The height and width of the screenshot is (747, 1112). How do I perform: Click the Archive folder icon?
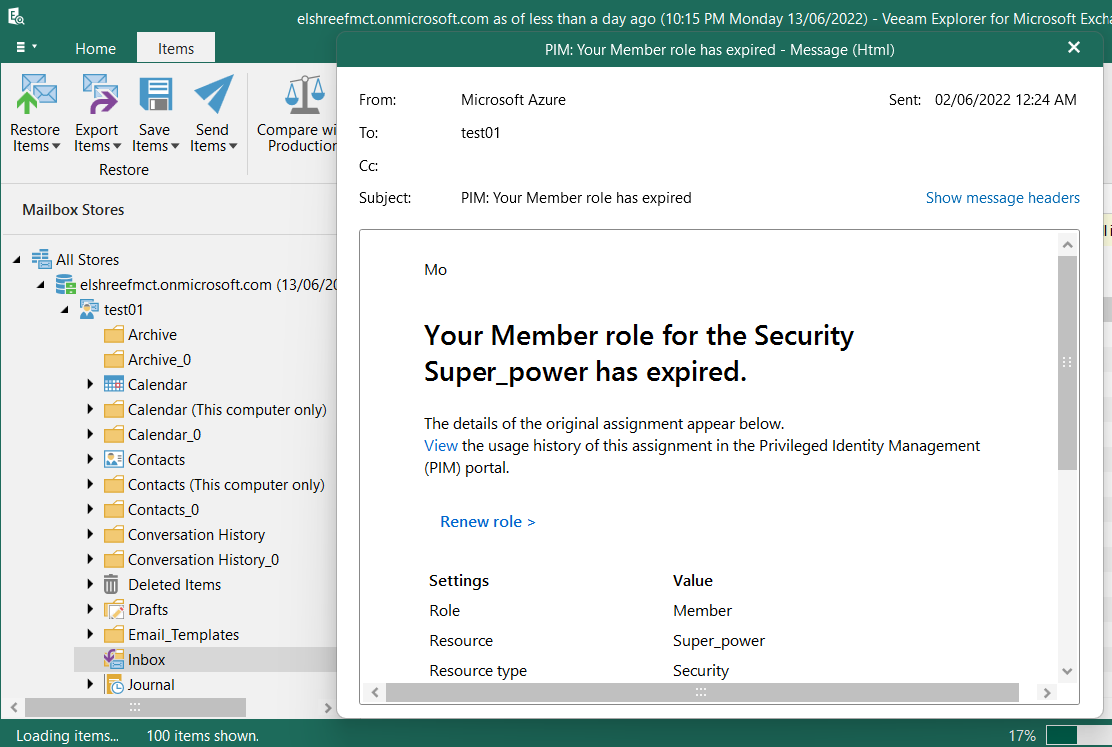point(113,335)
